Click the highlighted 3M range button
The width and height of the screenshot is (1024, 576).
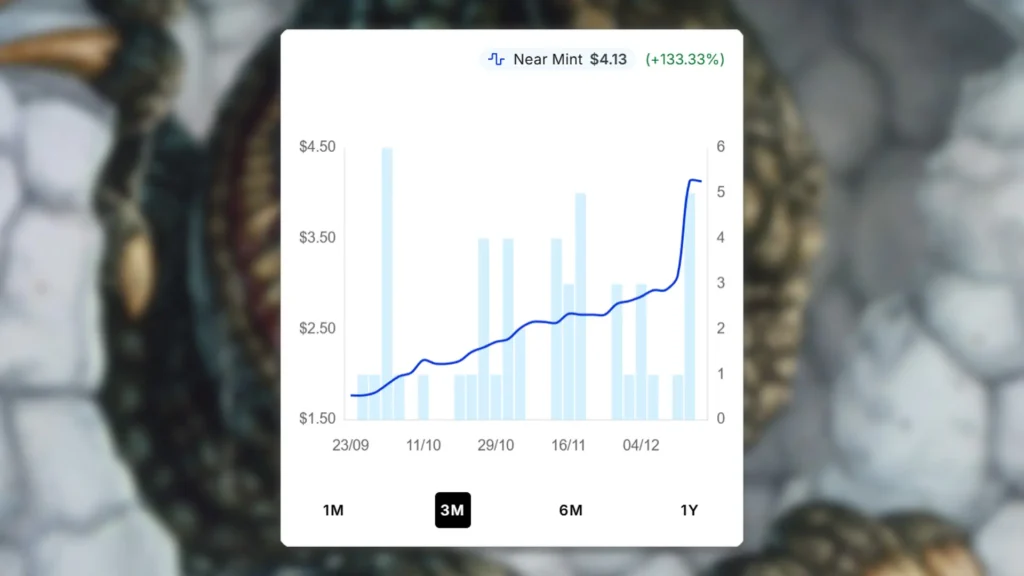point(452,510)
